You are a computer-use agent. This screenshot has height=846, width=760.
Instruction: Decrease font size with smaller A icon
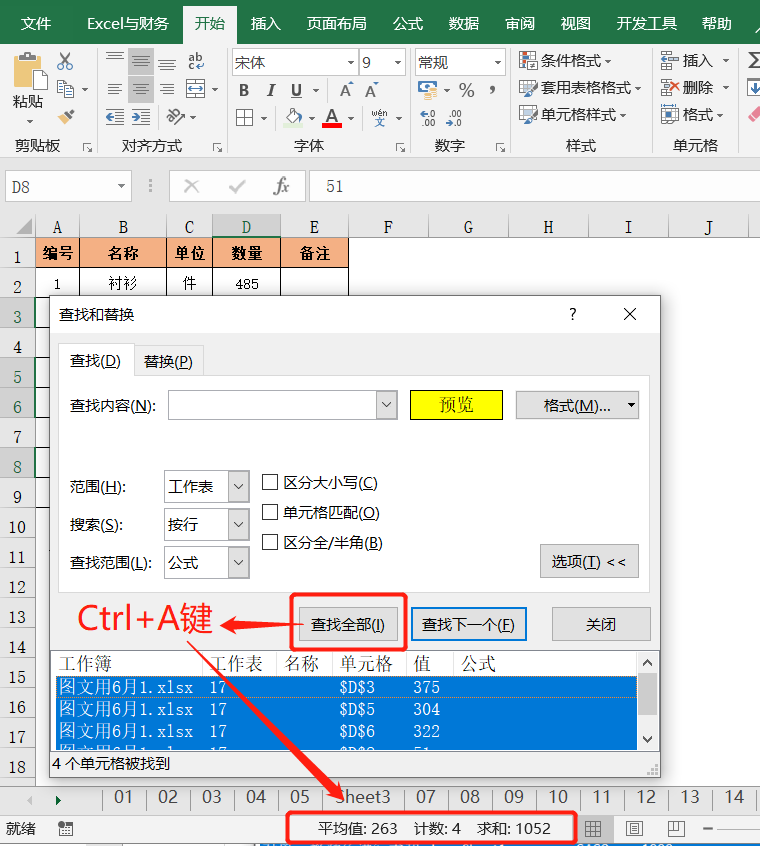[x=371, y=90]
